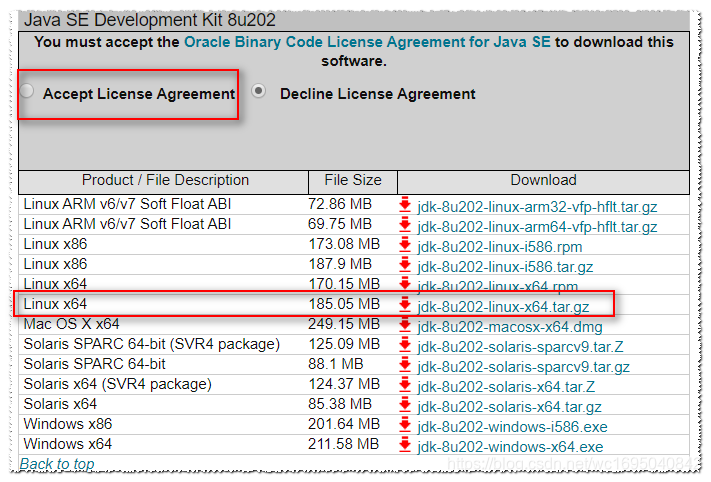Select the 211.58 MB file size cell
This screenshot has height=482, width=711.
(x=343, y=443)
